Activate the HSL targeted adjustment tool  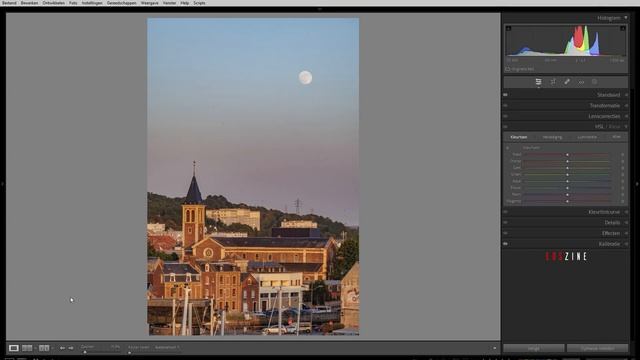pos(508,148)
